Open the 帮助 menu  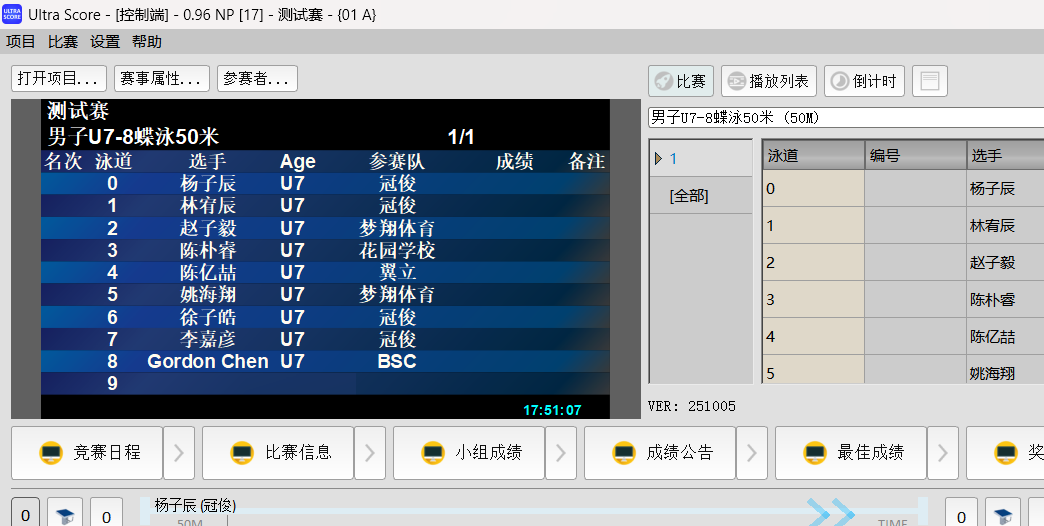pos(147,42)
